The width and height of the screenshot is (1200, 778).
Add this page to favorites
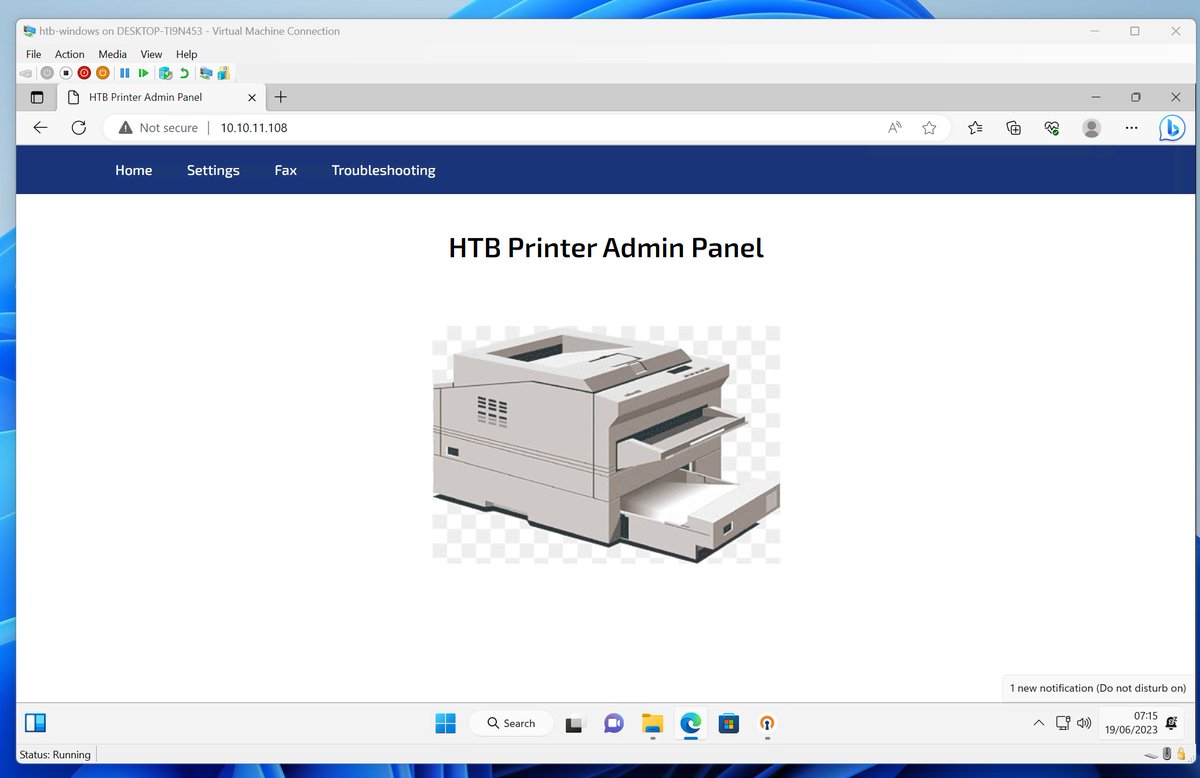point(929,127)
